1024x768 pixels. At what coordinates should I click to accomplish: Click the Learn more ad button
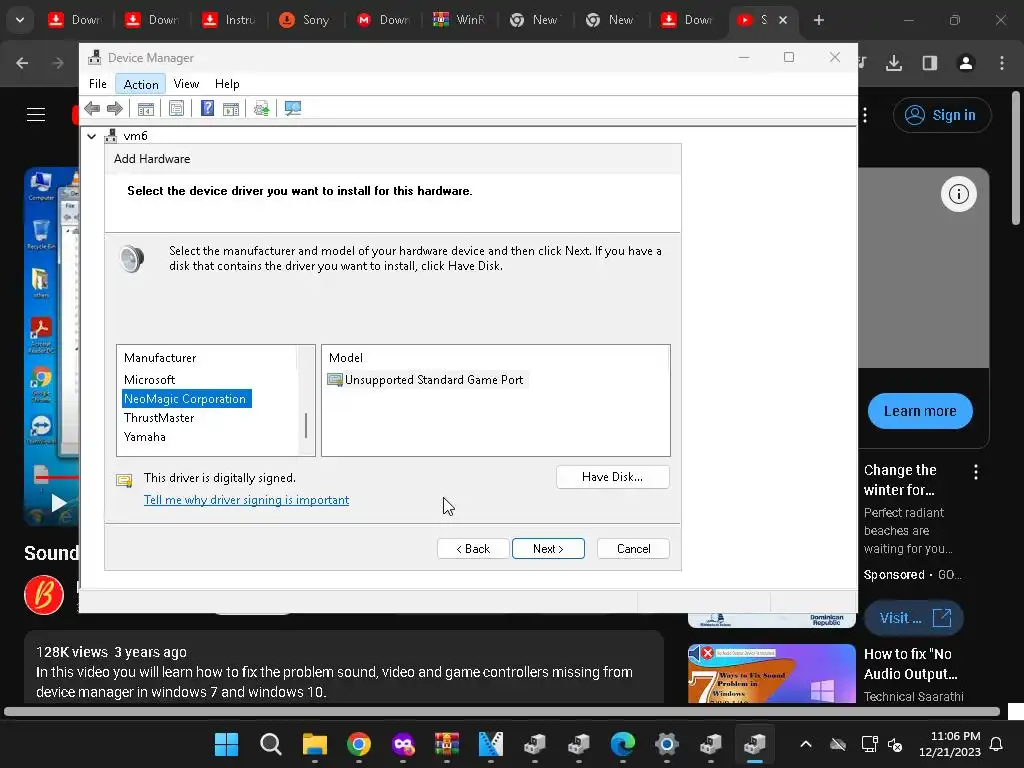click(x=920, y=411)
